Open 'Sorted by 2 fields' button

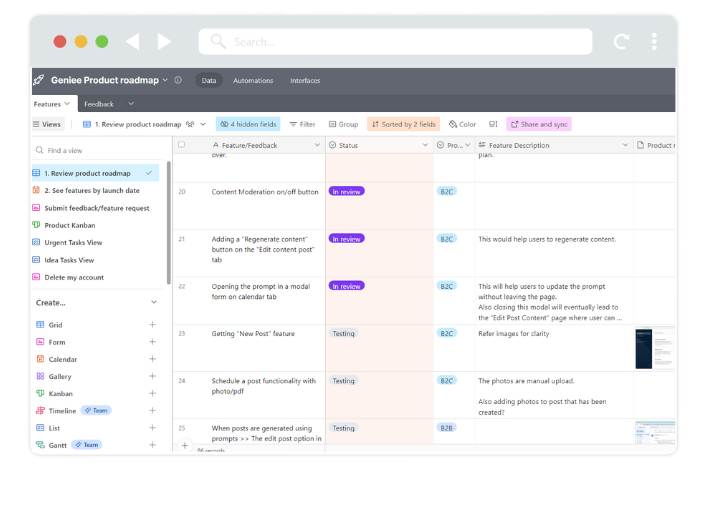403,124
